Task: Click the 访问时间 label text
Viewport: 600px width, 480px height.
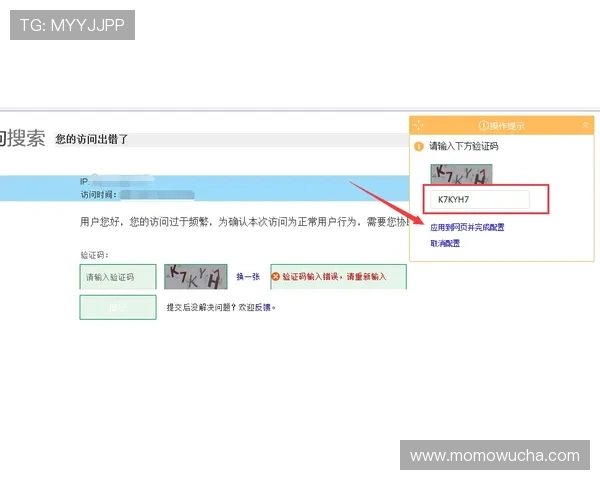Action: [x=98, y=194]
